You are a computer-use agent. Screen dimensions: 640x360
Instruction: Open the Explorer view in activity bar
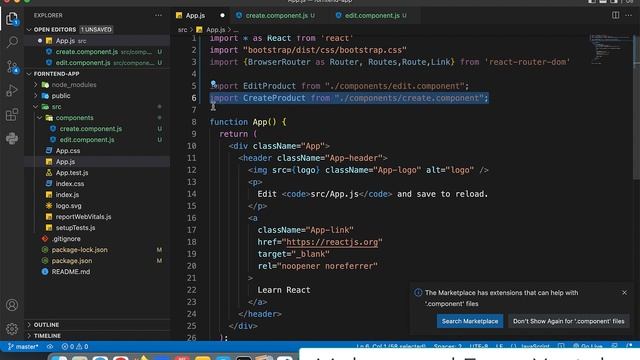pos(12,18)
